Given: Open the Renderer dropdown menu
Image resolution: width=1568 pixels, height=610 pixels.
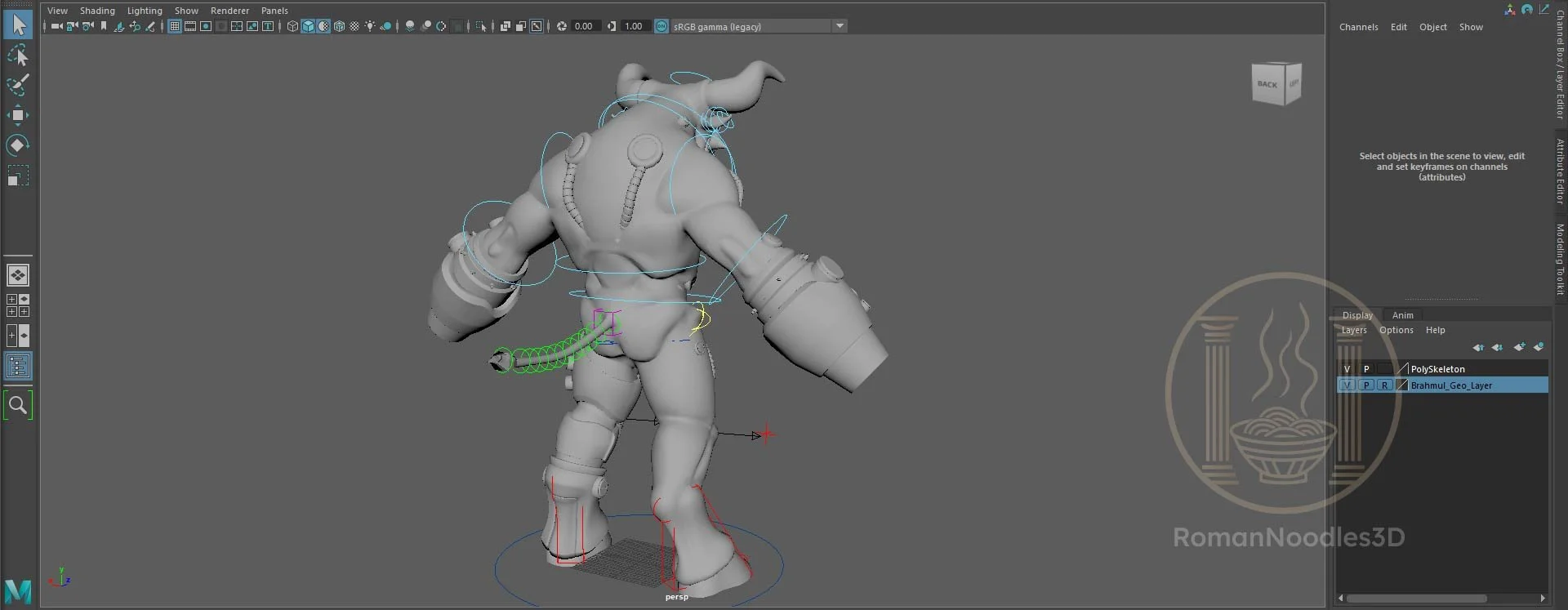Looking at the screenshot, I should [x=229, y=11].
